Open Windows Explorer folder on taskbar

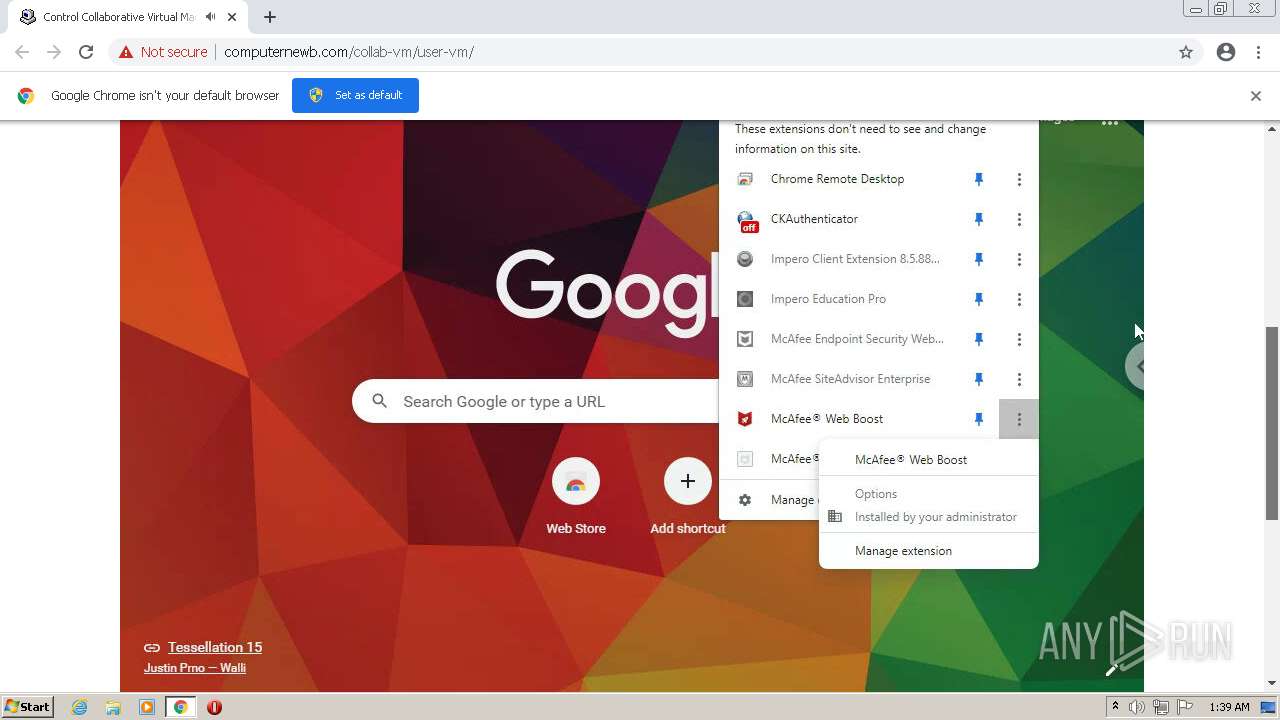tap(113, 707)
